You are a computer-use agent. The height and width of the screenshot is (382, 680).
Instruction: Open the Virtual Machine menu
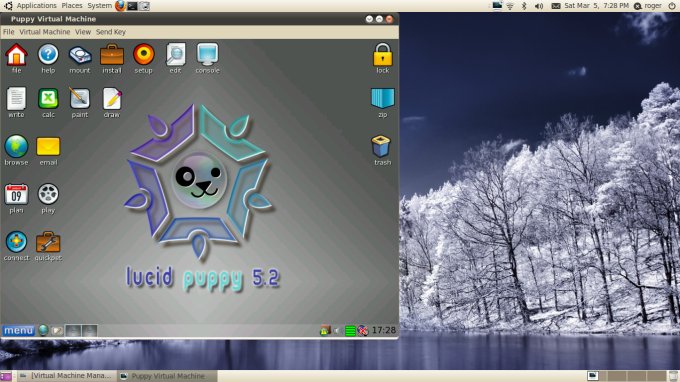point(45,32)
